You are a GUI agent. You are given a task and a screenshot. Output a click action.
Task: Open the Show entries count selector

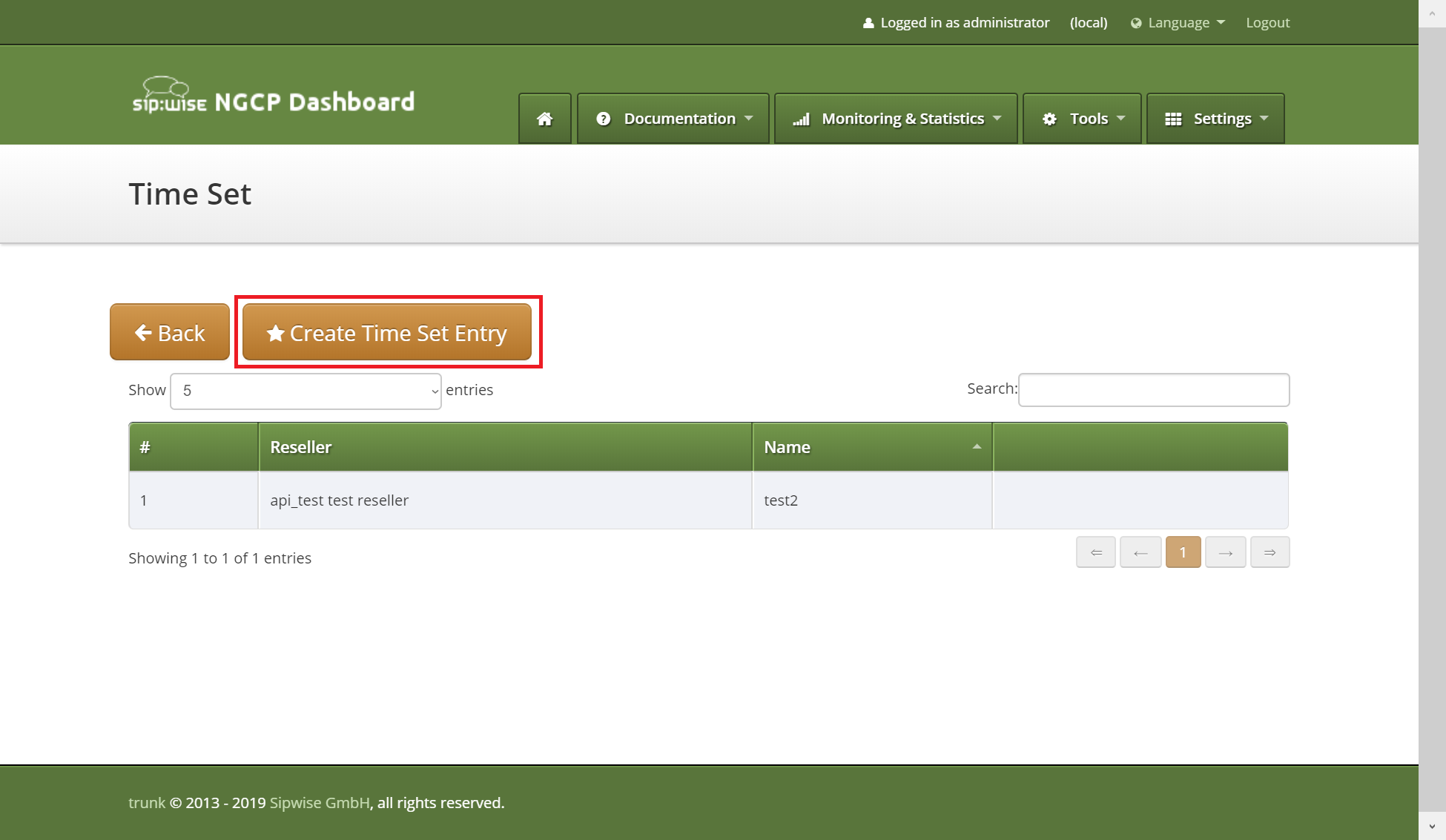[306, 391]
